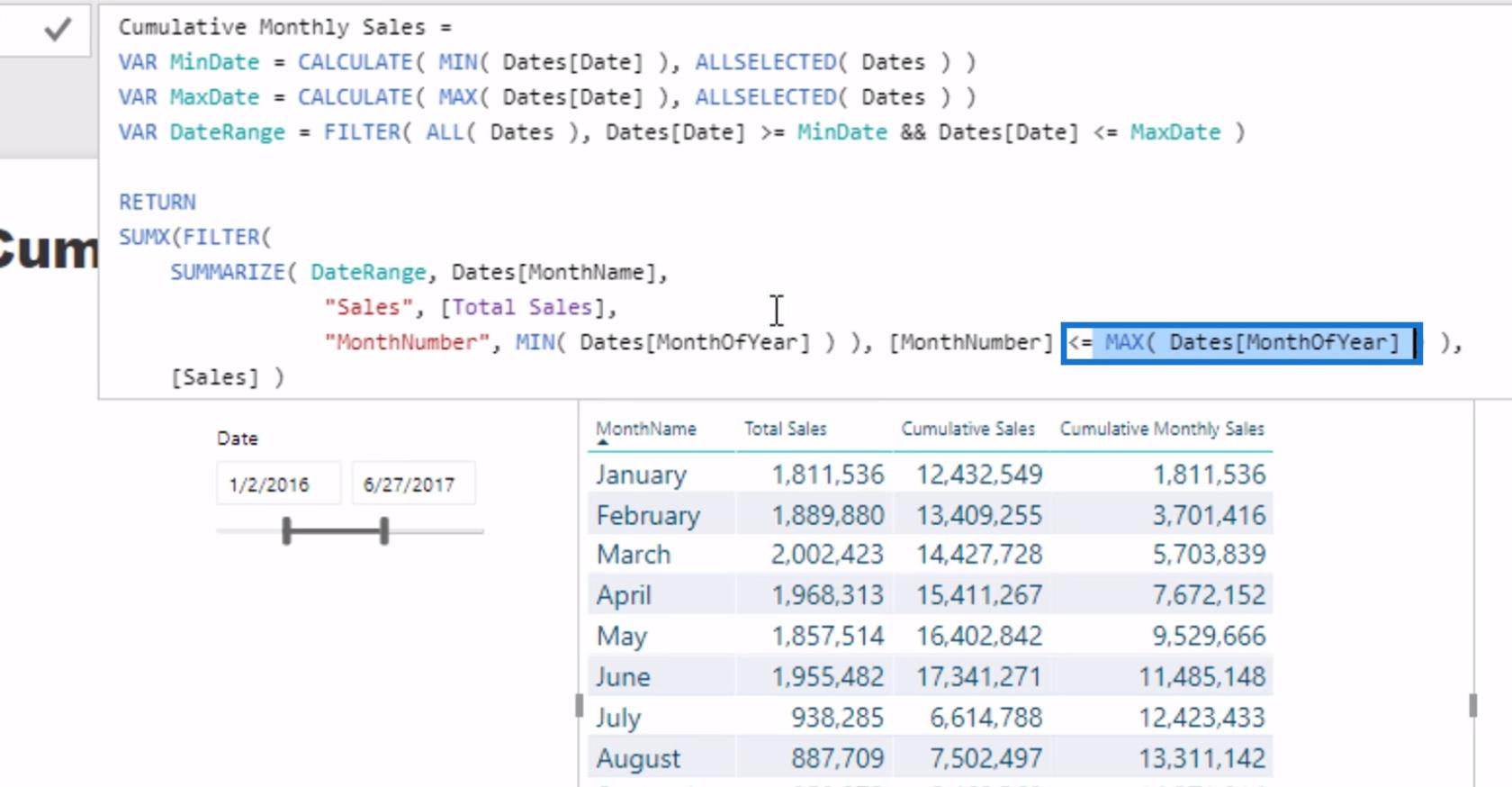Grab the table's left resize handle

point(579,705)
